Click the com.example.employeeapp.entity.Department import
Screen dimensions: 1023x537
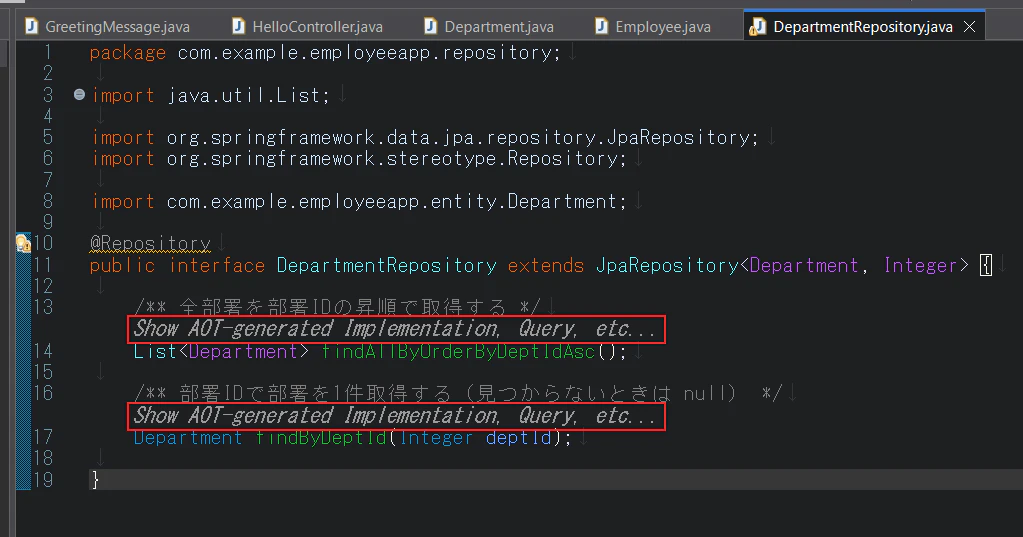click(359, 202)
